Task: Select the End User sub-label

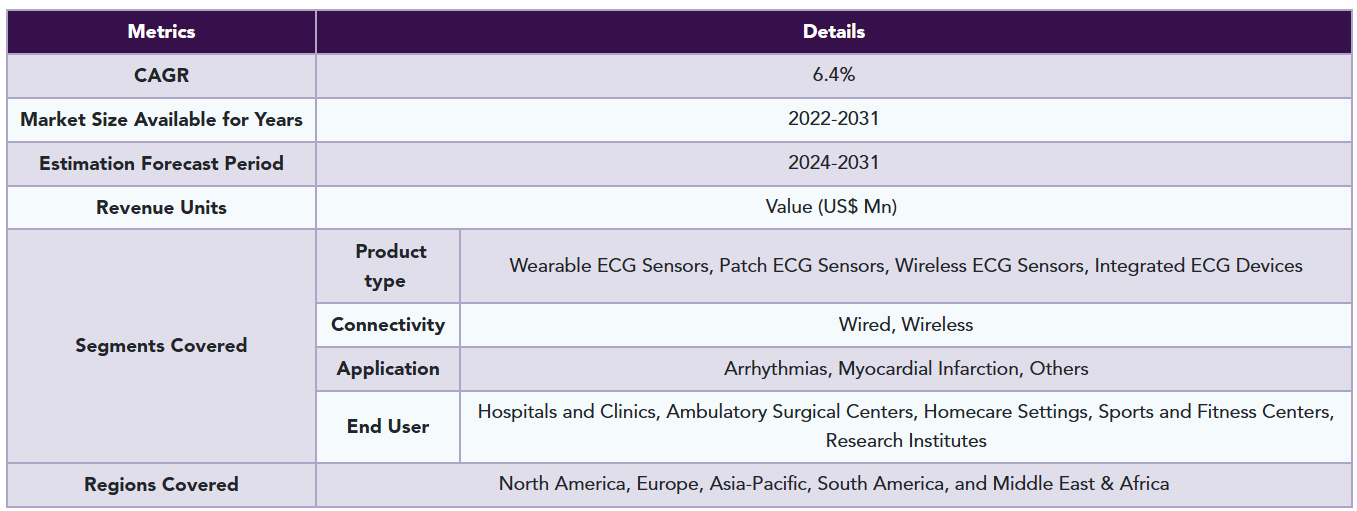Action: point(388,426)
